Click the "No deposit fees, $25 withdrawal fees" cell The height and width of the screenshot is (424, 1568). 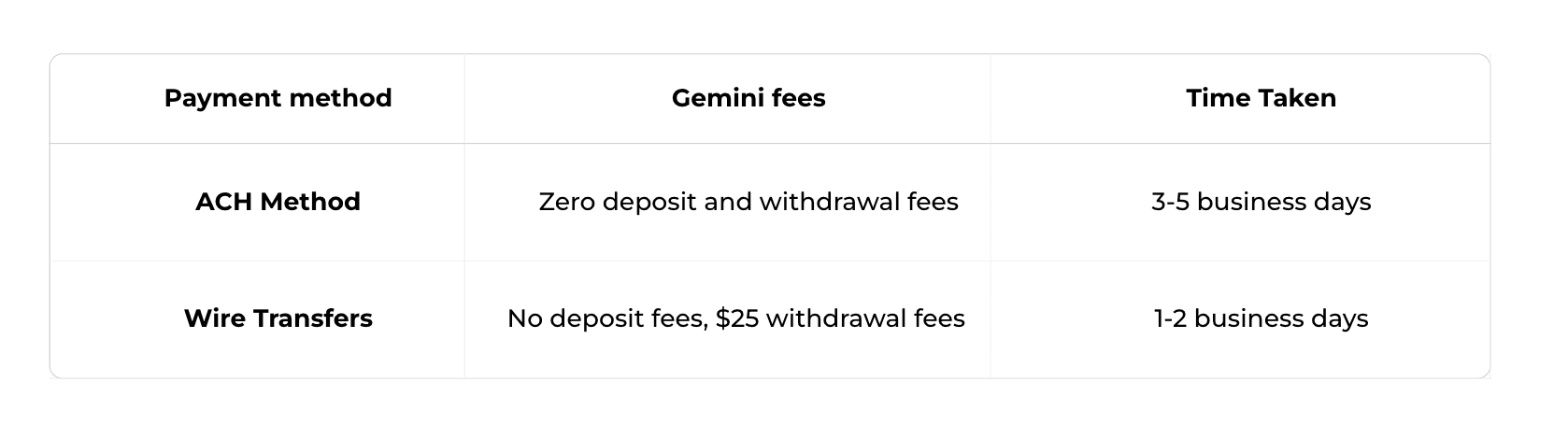(735, 318)
